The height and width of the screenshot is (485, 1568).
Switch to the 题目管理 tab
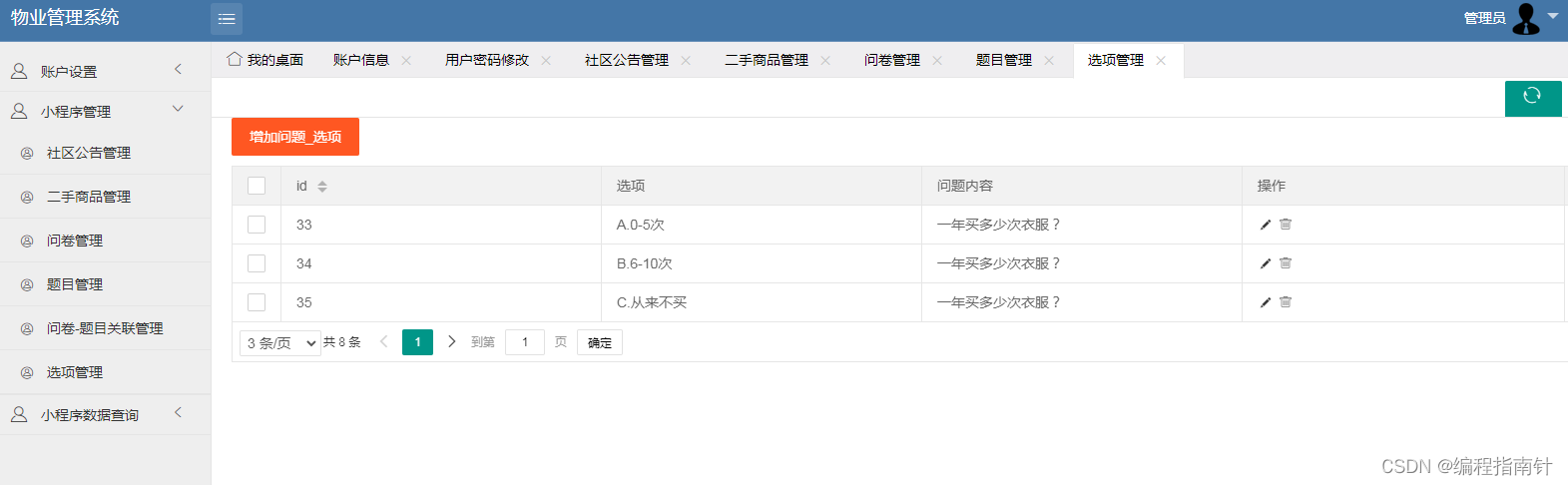click(1004, 60)
